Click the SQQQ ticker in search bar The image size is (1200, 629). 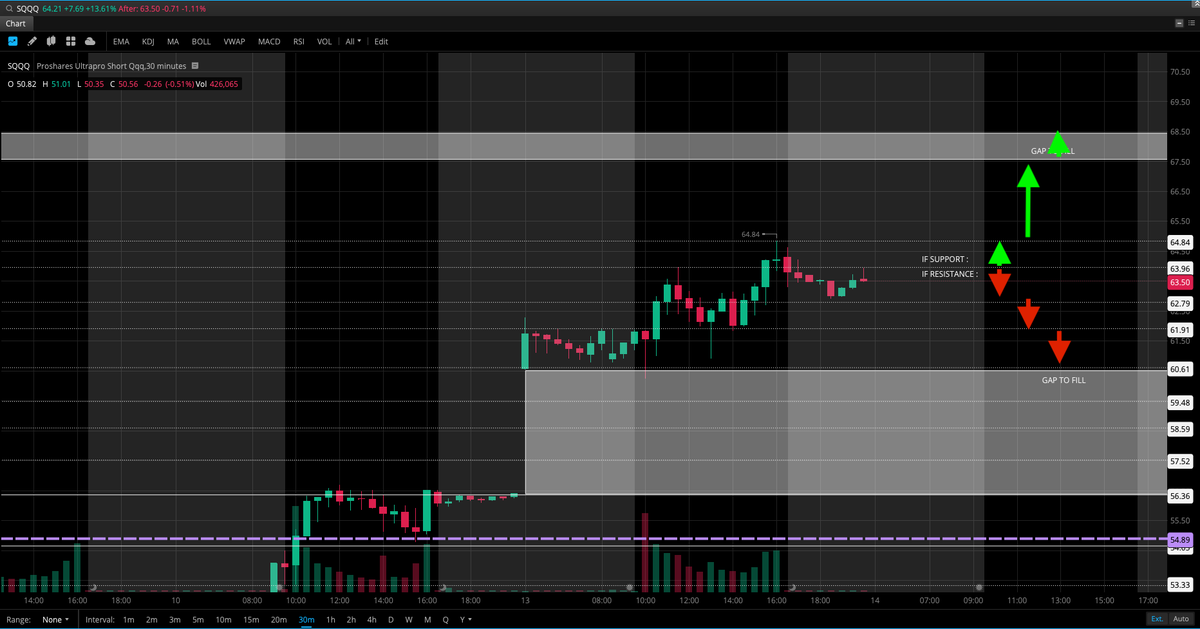coord(27,8)
